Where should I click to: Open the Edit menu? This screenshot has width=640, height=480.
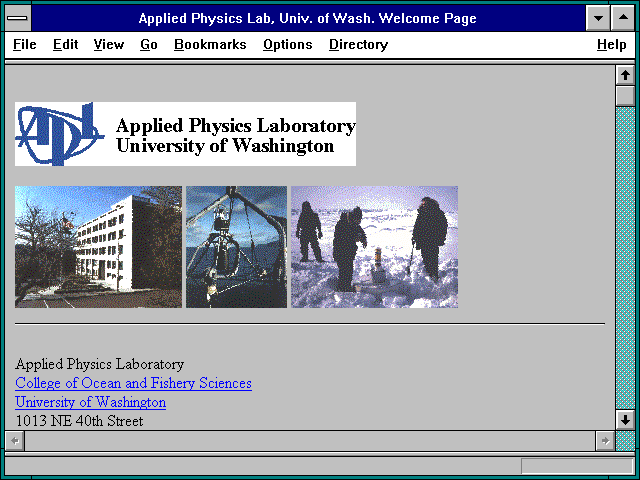pos(65,44)
